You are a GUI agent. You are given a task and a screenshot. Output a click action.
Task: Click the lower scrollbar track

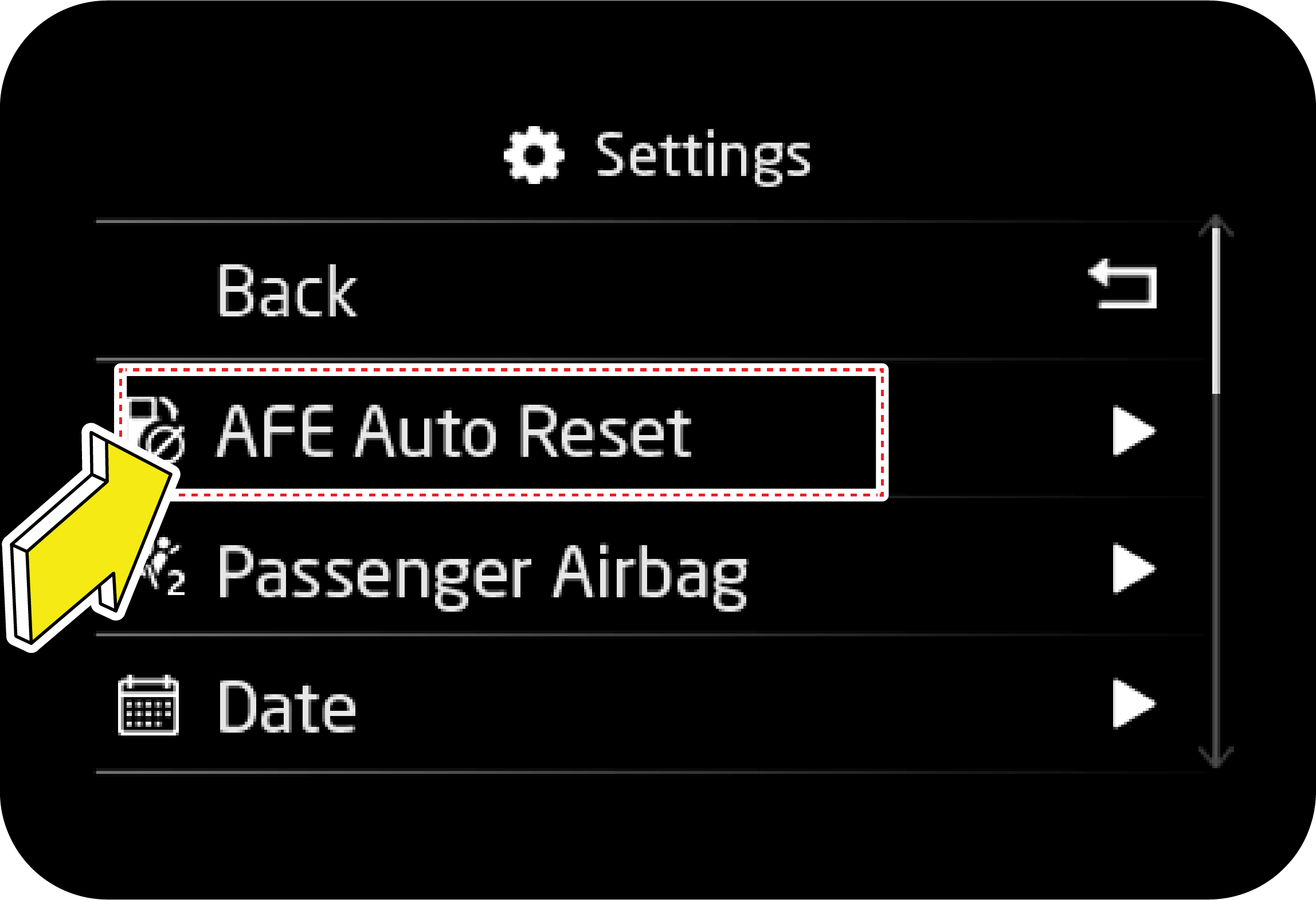[1216, 573]
